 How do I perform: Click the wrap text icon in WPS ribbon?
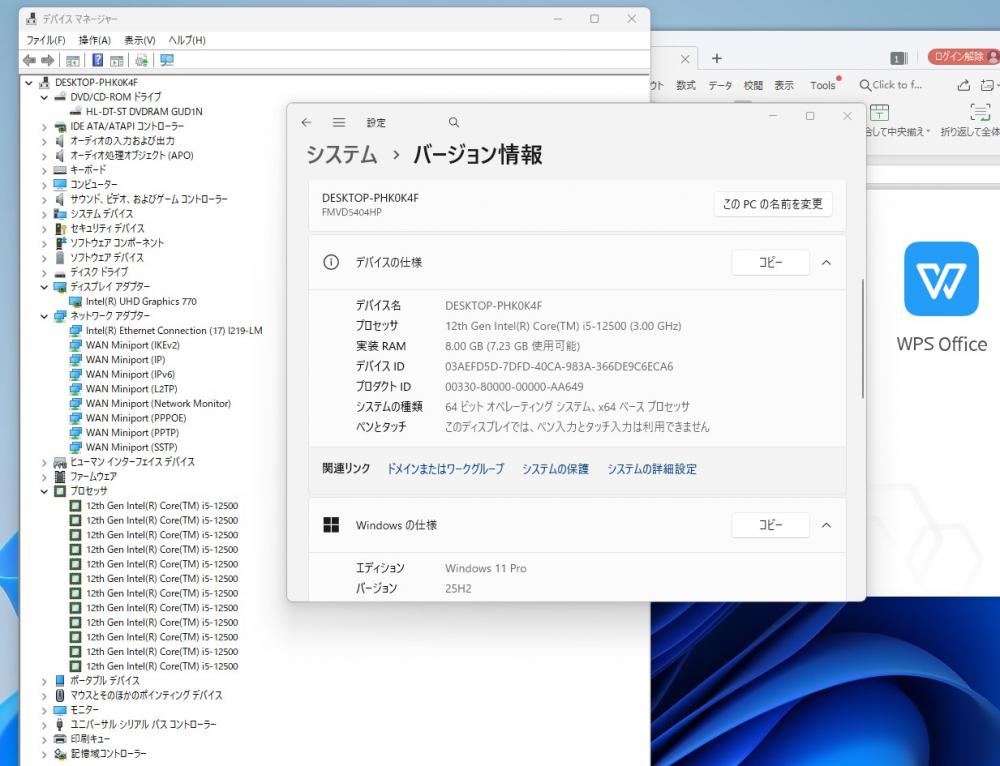point(980,112)
